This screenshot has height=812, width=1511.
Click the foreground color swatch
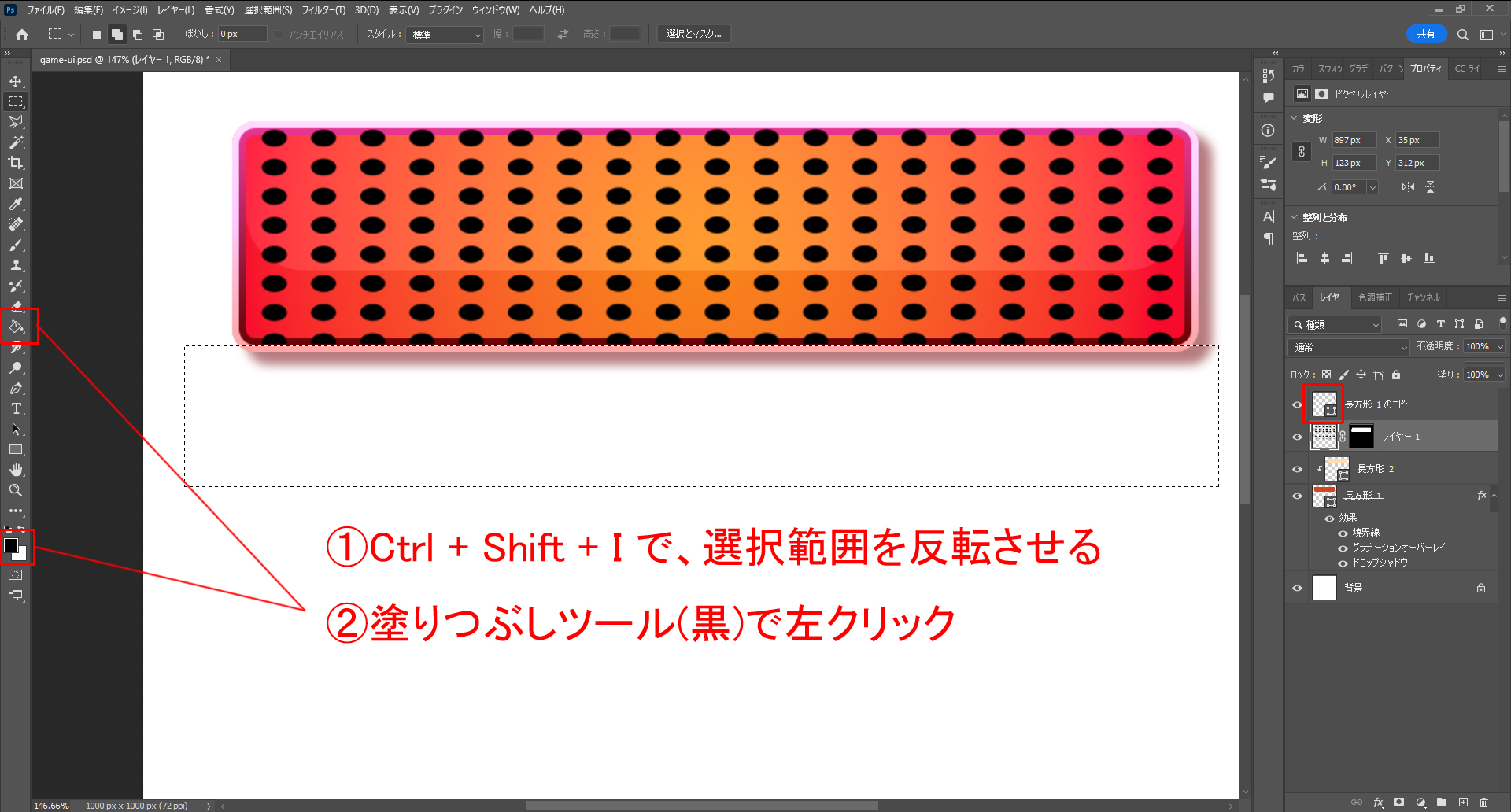click(x=11, y=545)
